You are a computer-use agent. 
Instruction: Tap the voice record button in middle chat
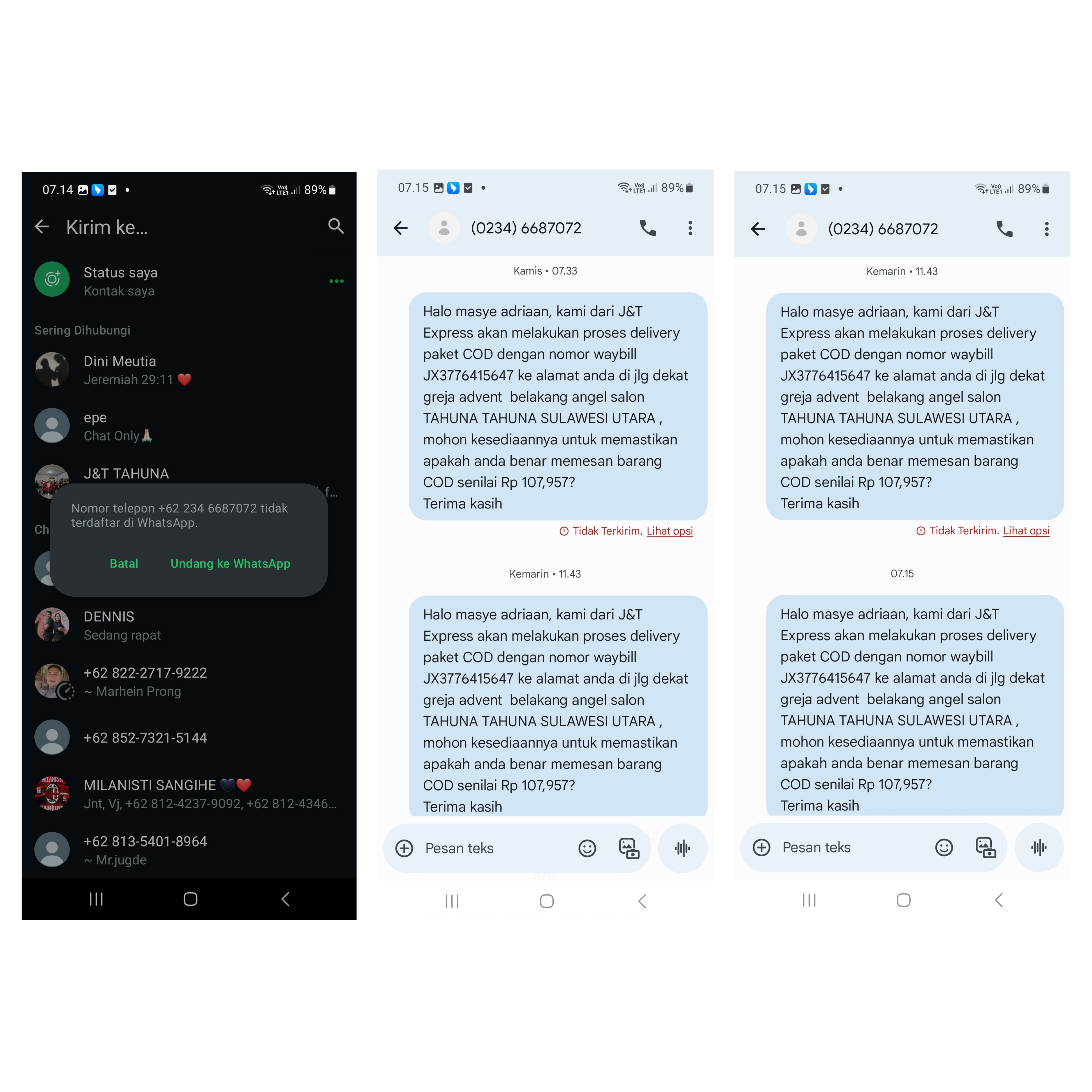coord(683,848)
